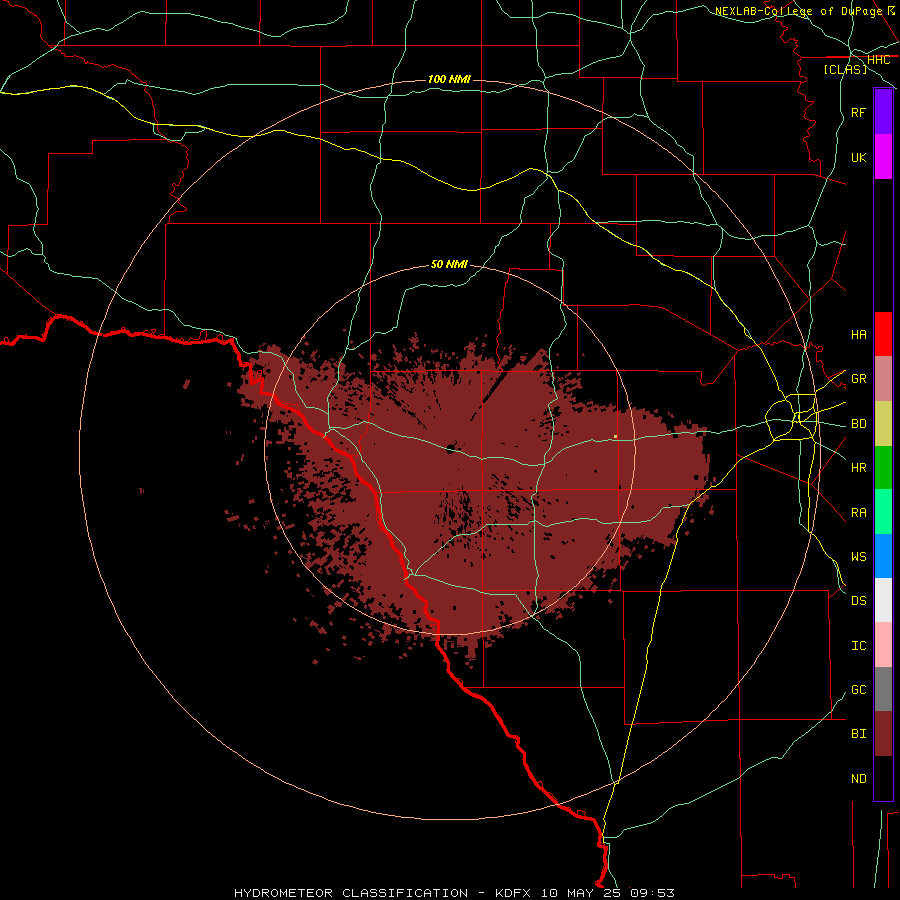The width and height of the screenshot is (900, 900).
Task: Click the magenta UK legend color swatch
Action: coord(883,157)
